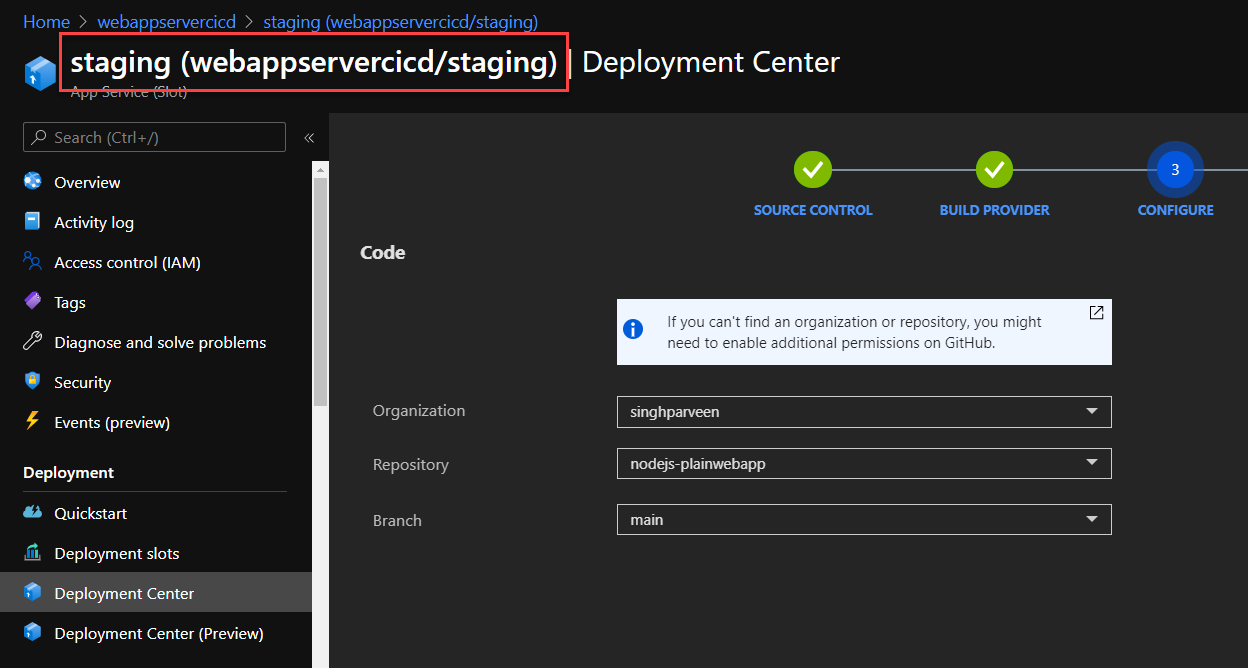Open the Branch dropdown set to main

[1091, 519]
